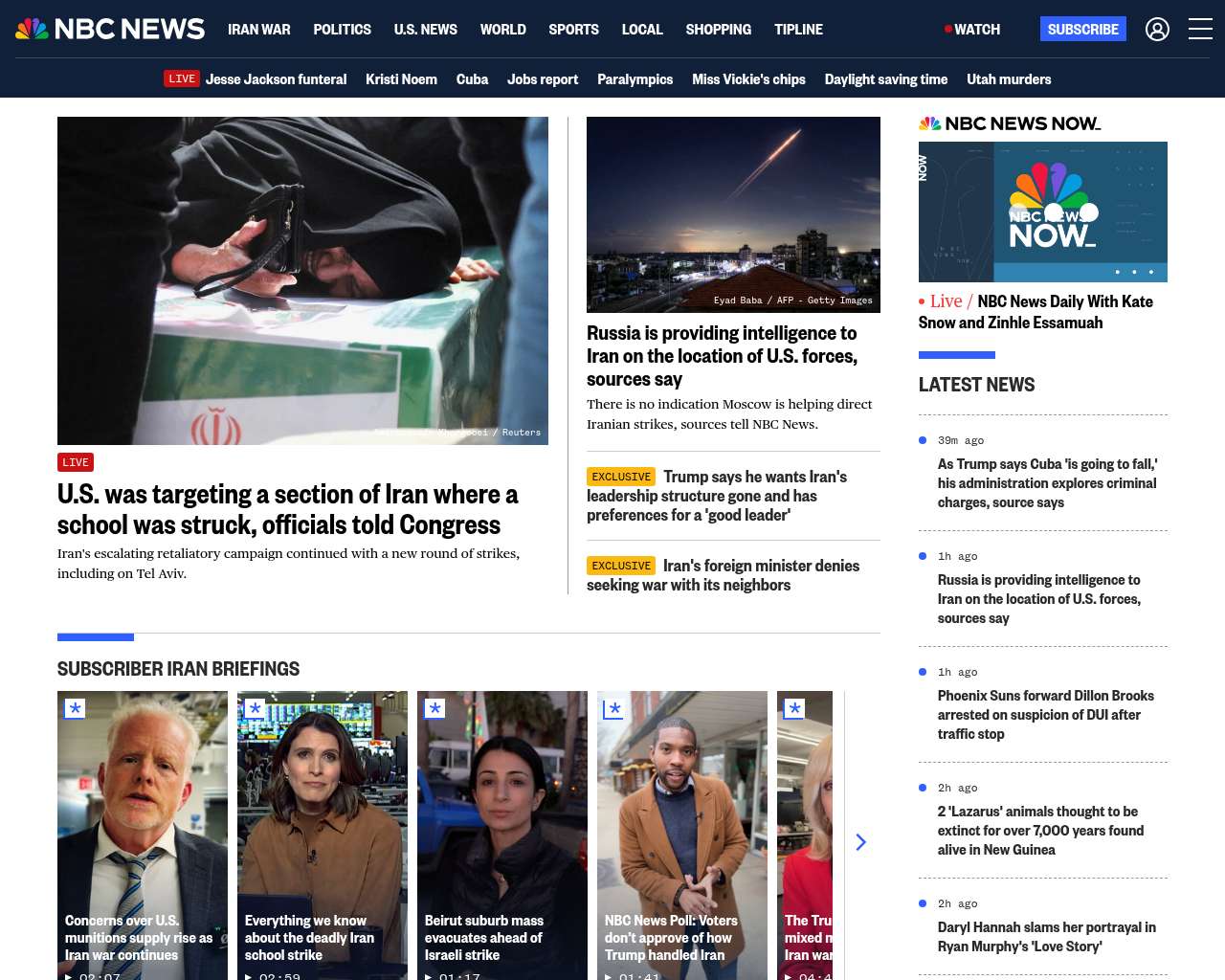Advance the briefings carousel with the right chevron
Viewport: 1225px width, 980px height.
click(860, 842)
